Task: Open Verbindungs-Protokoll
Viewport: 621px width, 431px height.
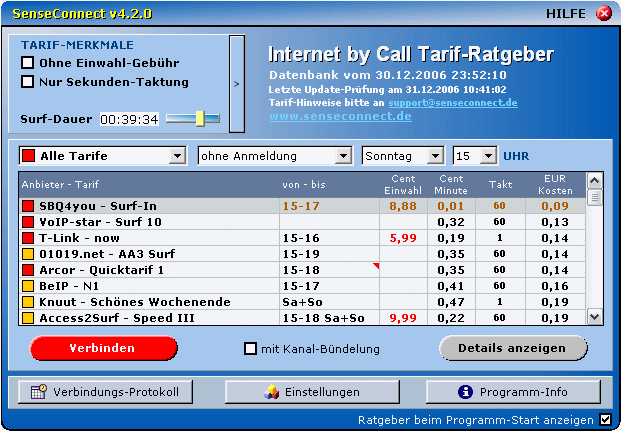Action: point(105,392)
